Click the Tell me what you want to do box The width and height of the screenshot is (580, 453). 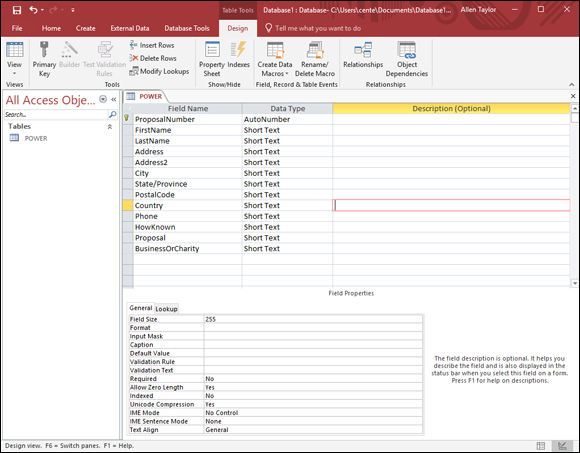tap(313, 28)
